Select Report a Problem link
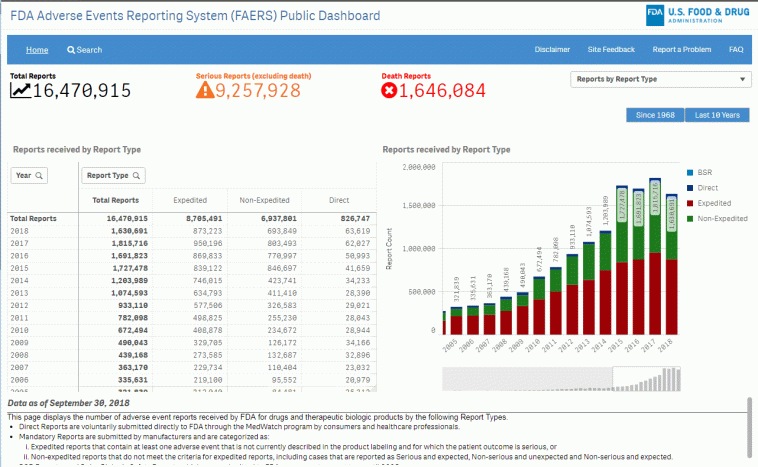 (682, 50)
